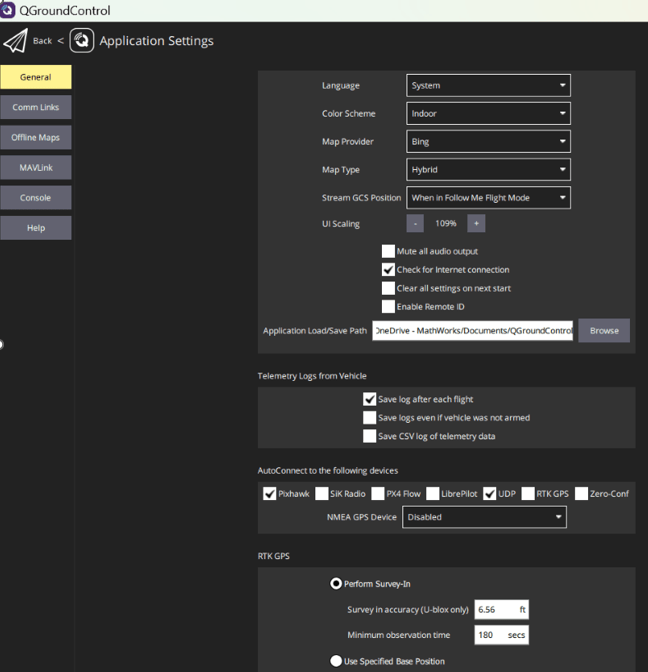Go to the MAVLink settings tab
This screenshot has width=648, height=672.
click(x=35, y=167)
